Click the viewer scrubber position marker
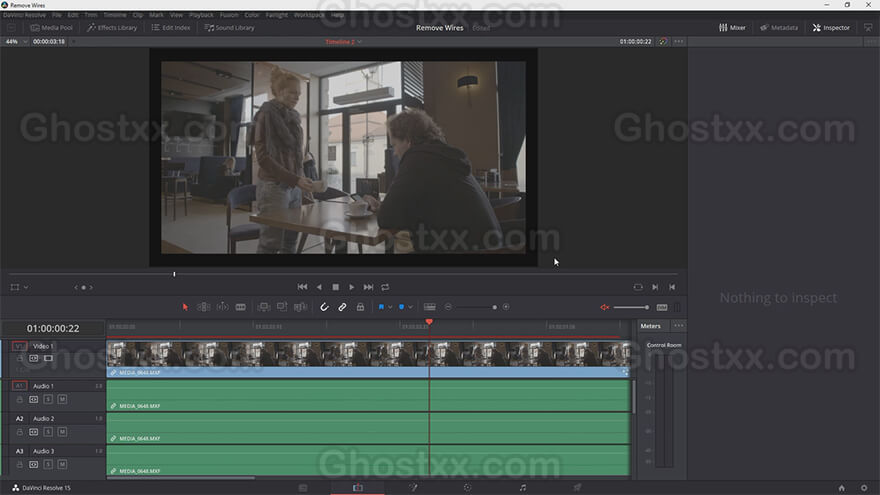 coord(174,274)
